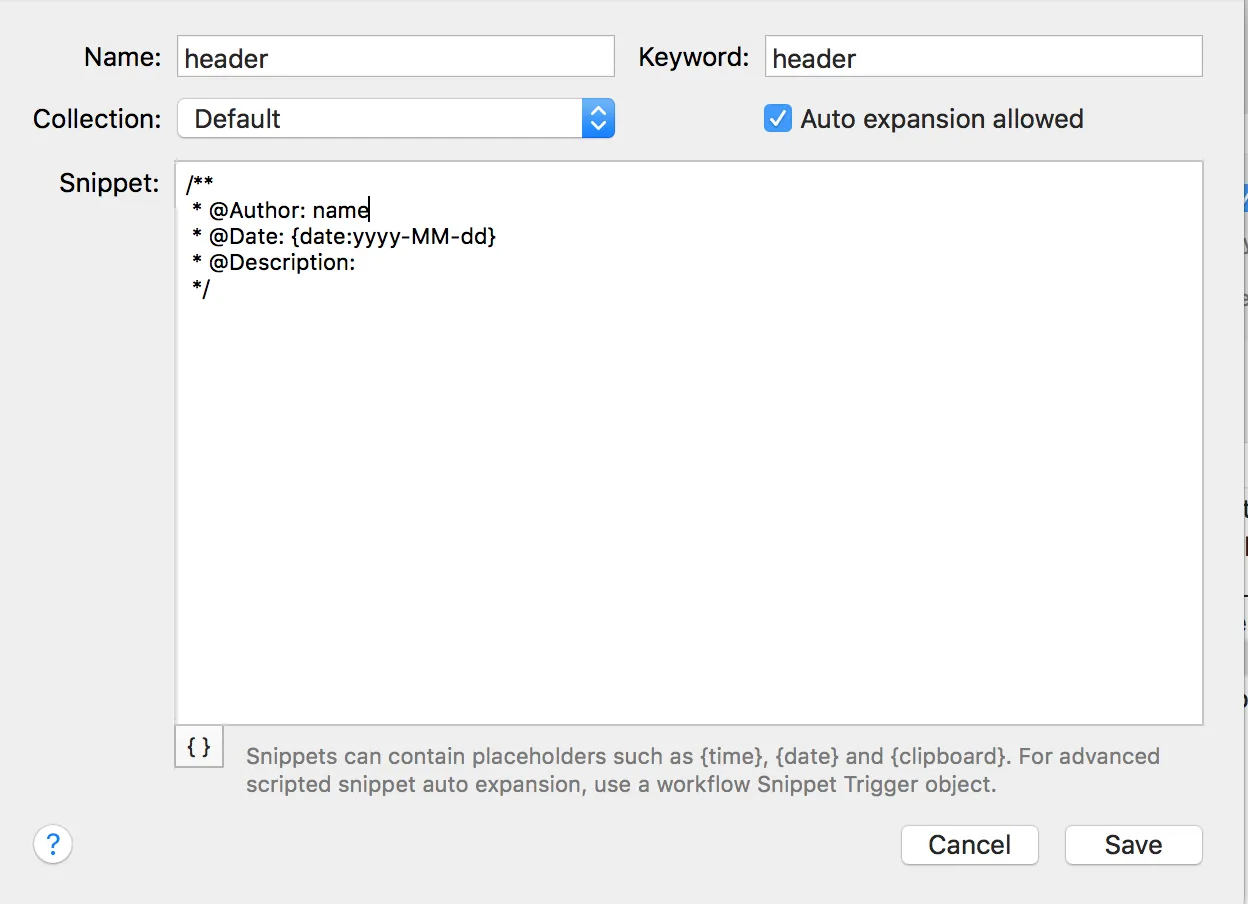Click the "Snippet:" label
The height and width of the screenshot is (904, 1248).
tap(109, 183)
